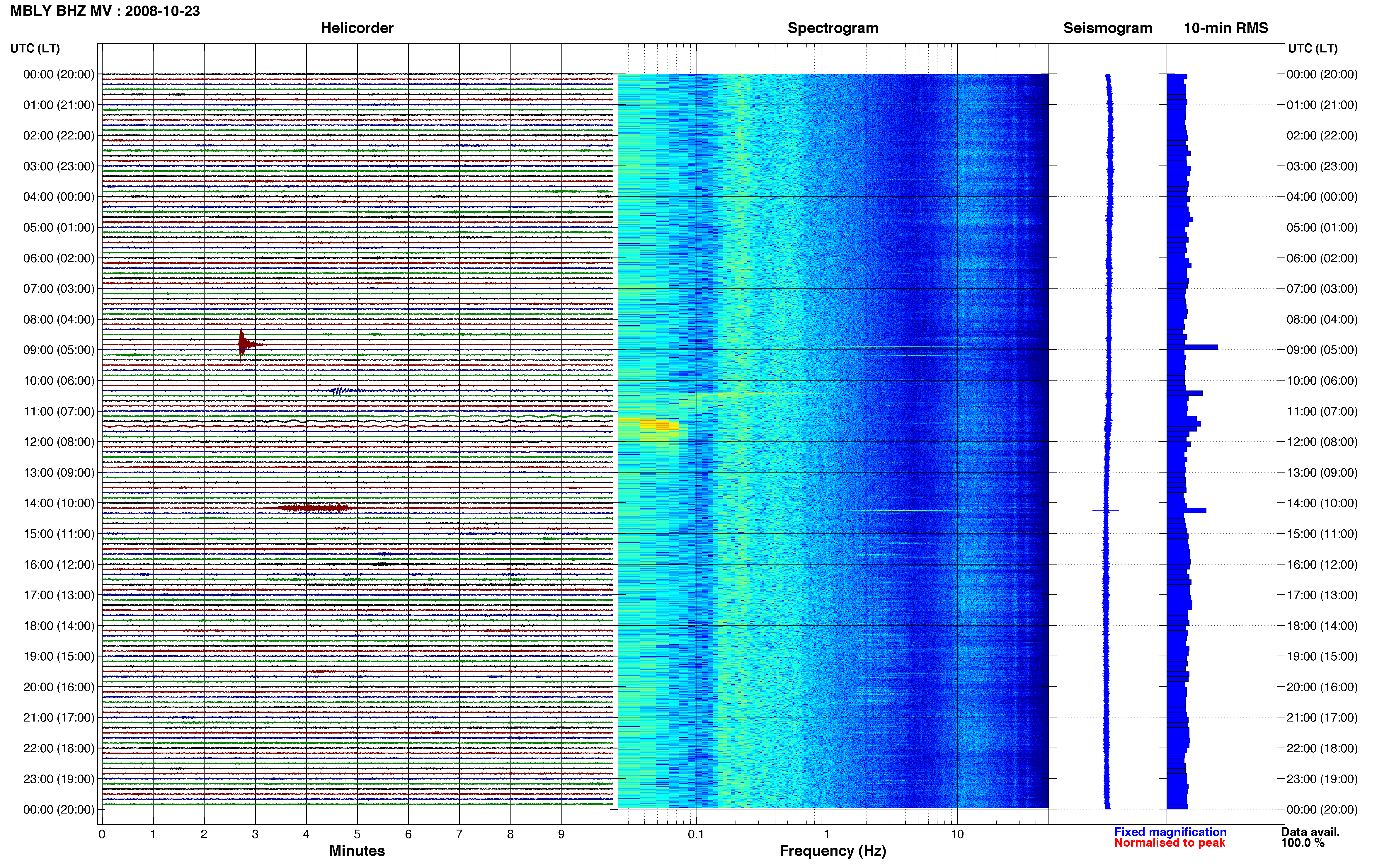Click the 'Data avail.' label
Viewport: 1389px width, 868px height.
[x=1310, y=832]
